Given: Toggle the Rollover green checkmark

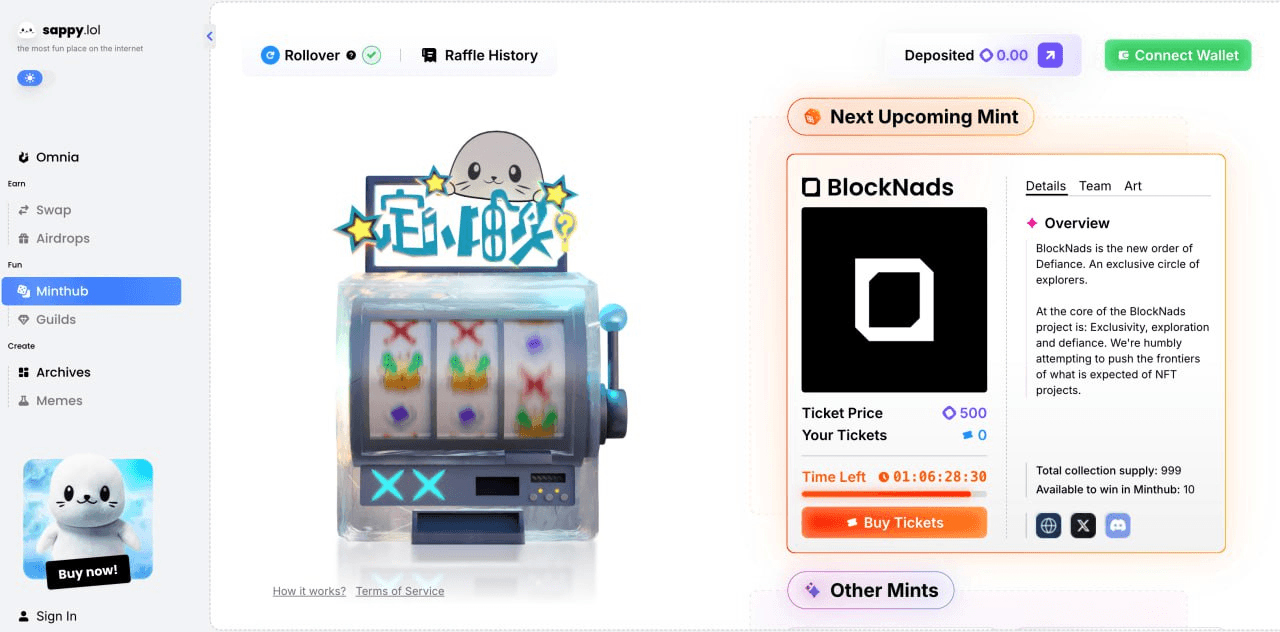Looking at the screenshot, I should [372, 56].
